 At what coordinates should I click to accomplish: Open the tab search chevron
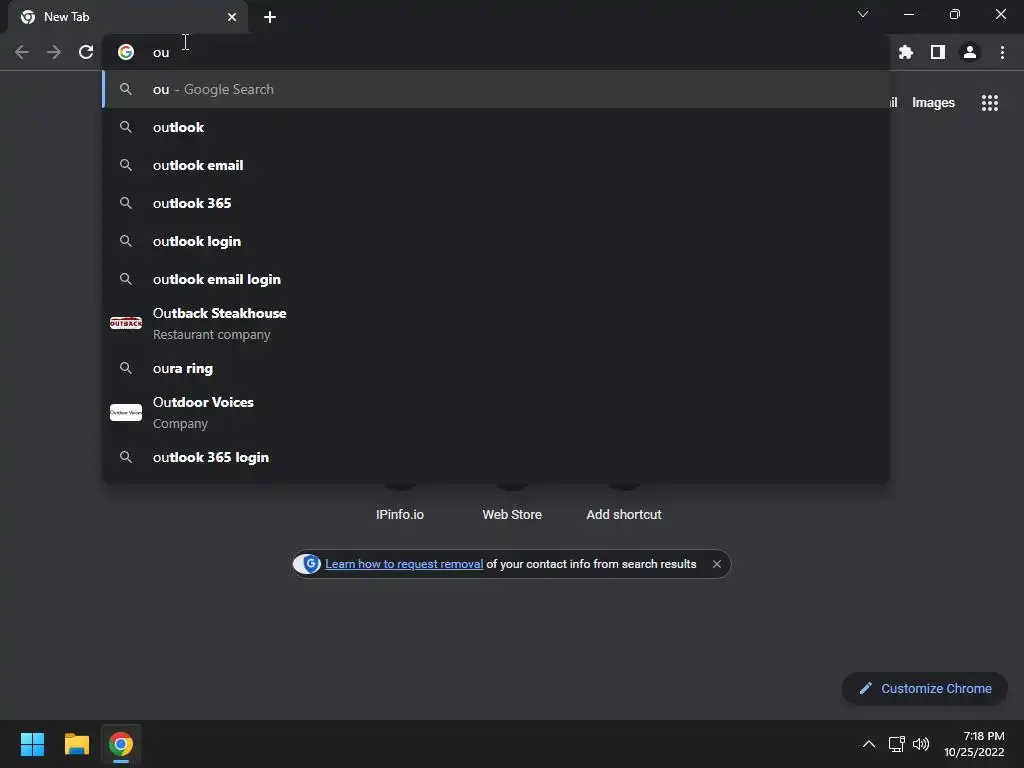pyautogui.click(x=863, y=14)
